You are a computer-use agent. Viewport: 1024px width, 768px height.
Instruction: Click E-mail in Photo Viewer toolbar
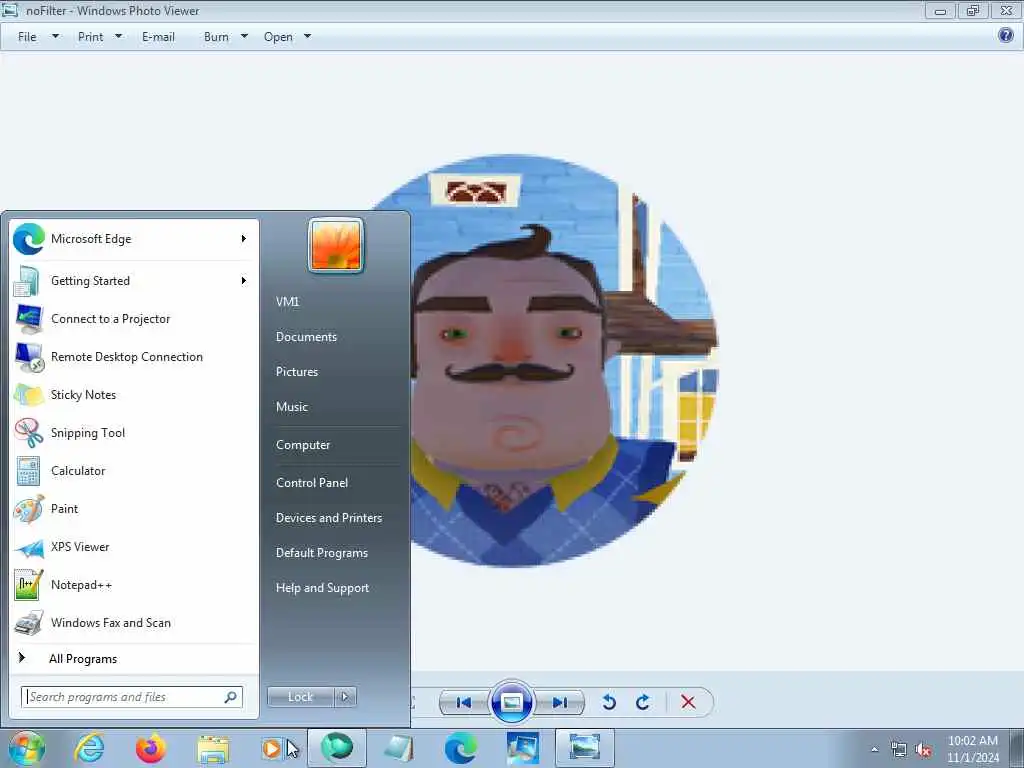tap(158, 37)
